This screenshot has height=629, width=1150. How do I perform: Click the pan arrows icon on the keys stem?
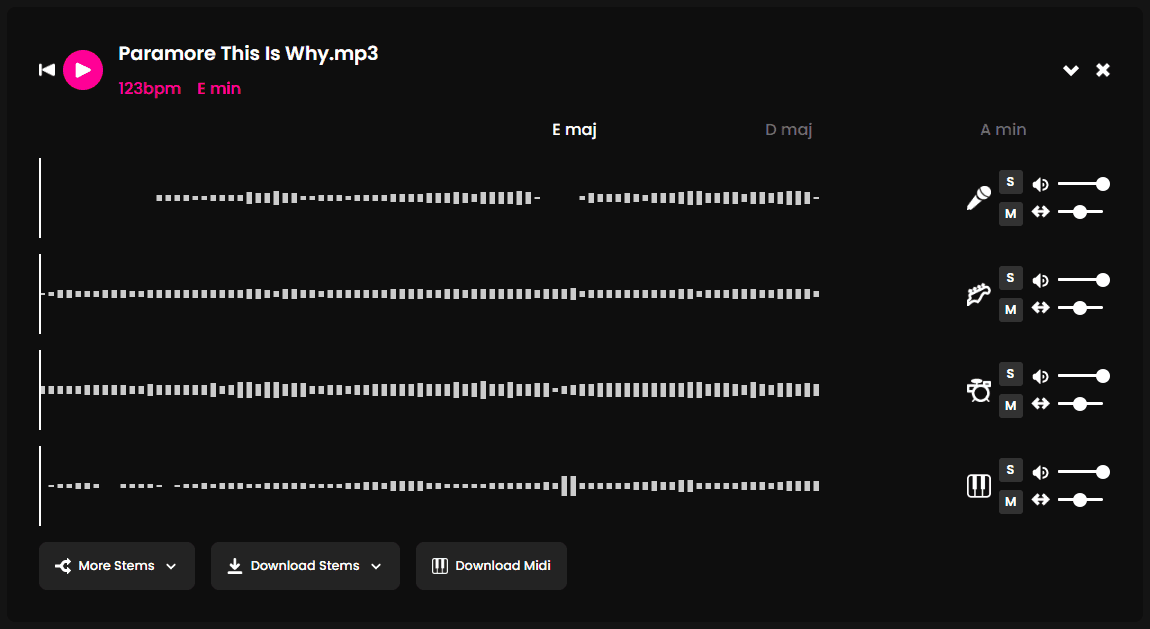coord(1040,501)
